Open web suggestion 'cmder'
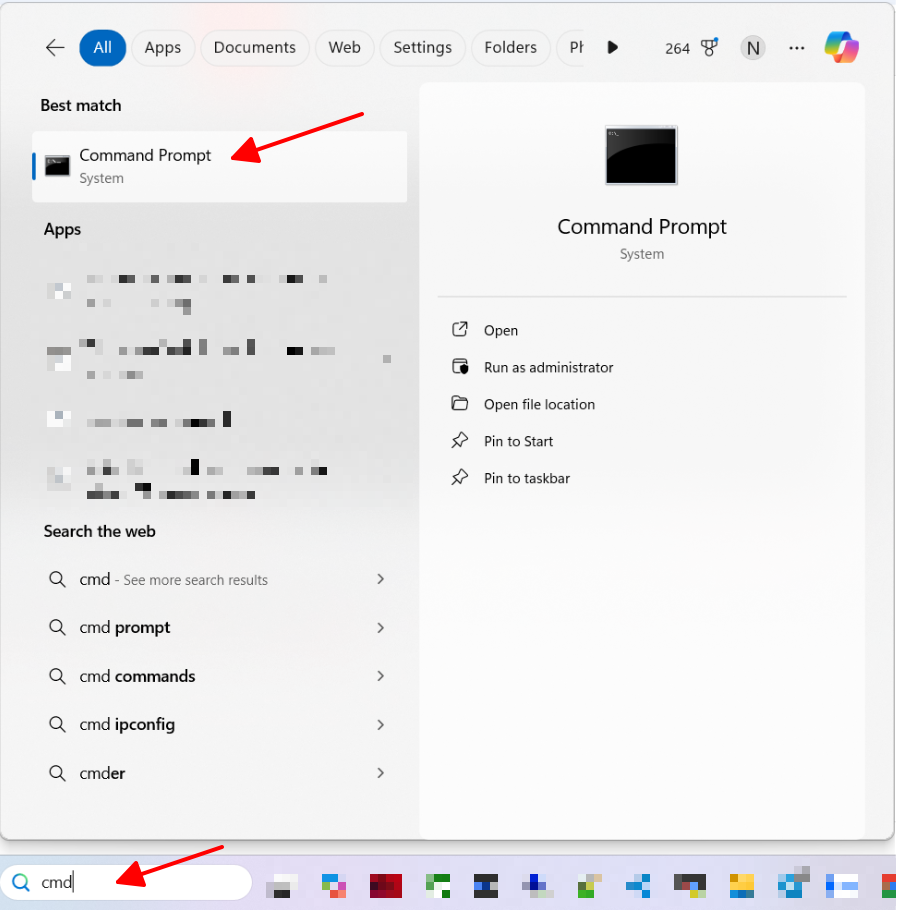899x910 pixels. 219,773
